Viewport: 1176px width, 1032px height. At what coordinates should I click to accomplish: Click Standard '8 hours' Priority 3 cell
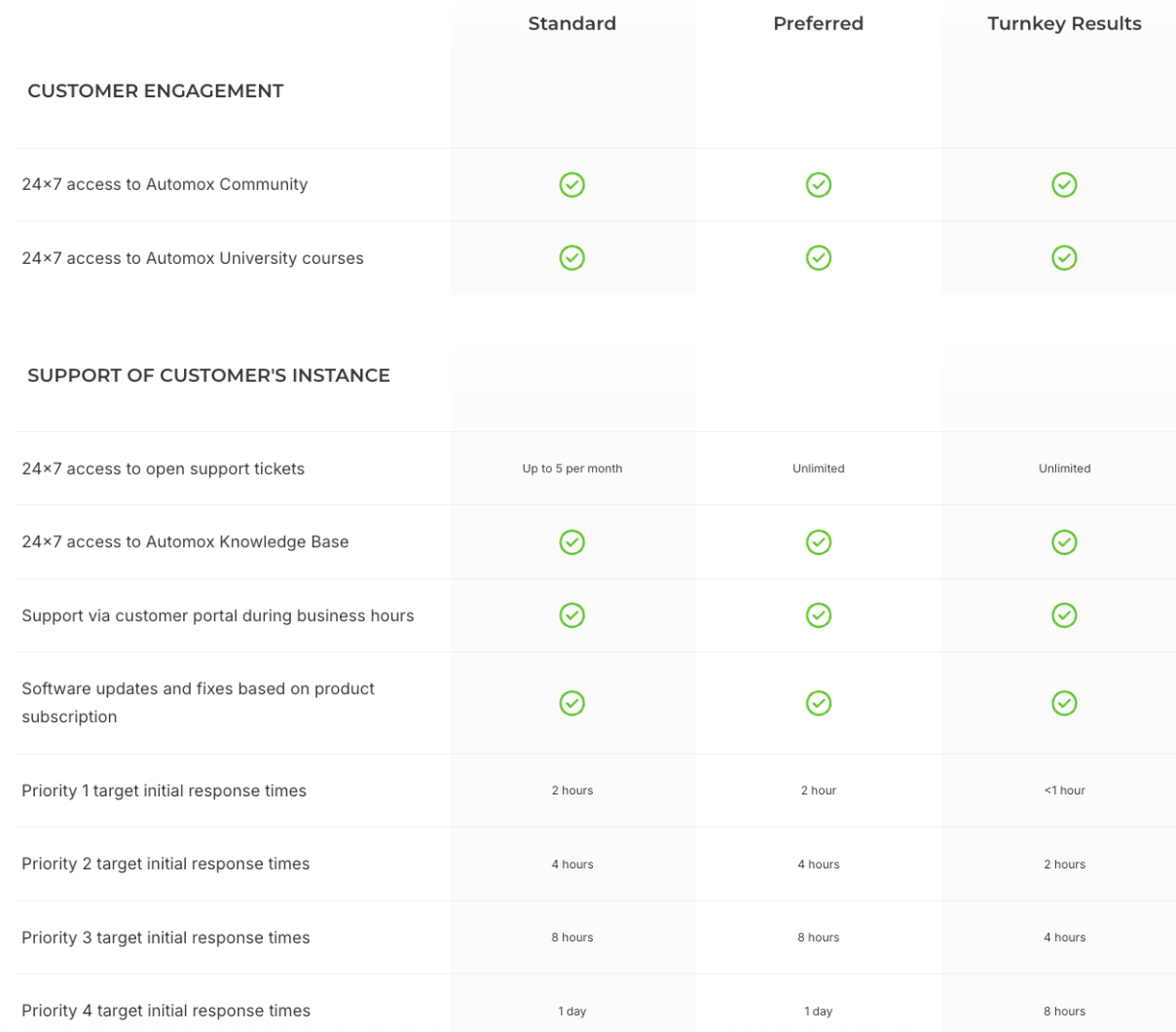572,938
